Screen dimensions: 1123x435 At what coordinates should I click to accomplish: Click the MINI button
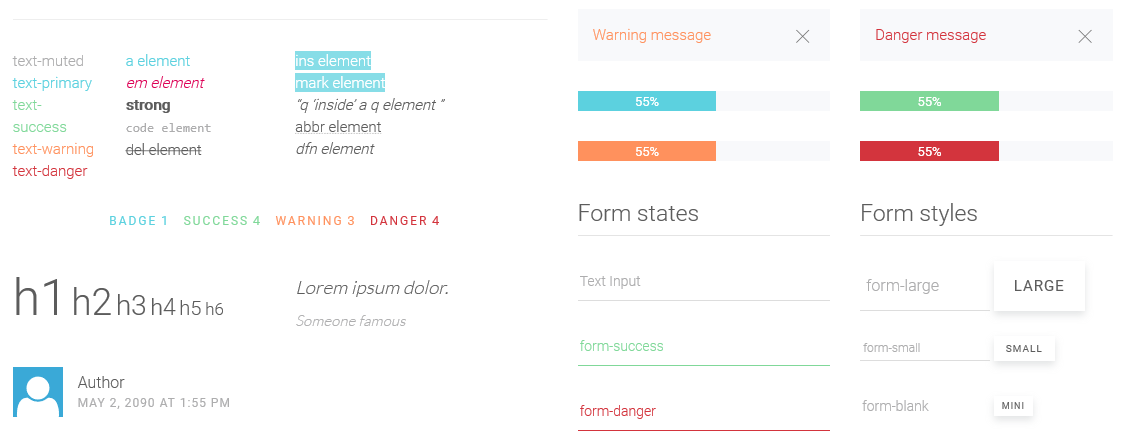[x=1013, y=406]
